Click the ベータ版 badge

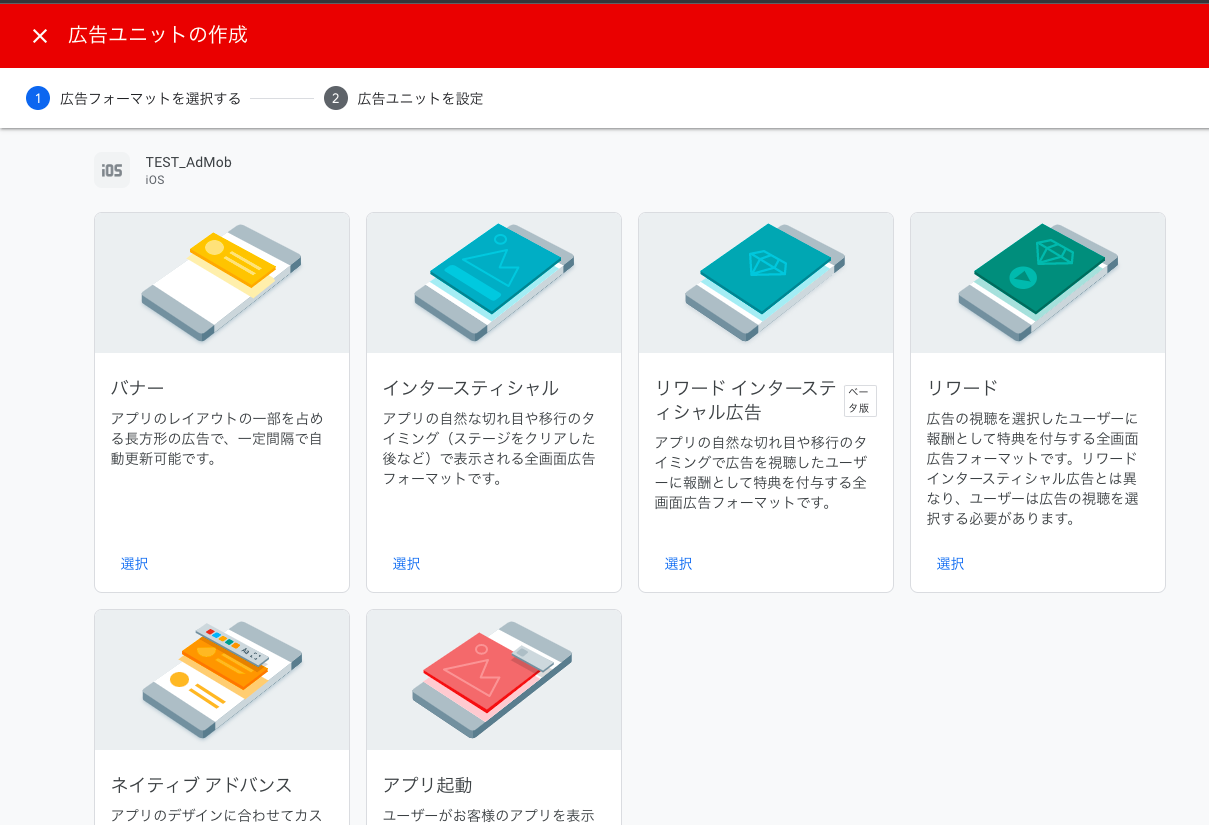pos(861,400)
